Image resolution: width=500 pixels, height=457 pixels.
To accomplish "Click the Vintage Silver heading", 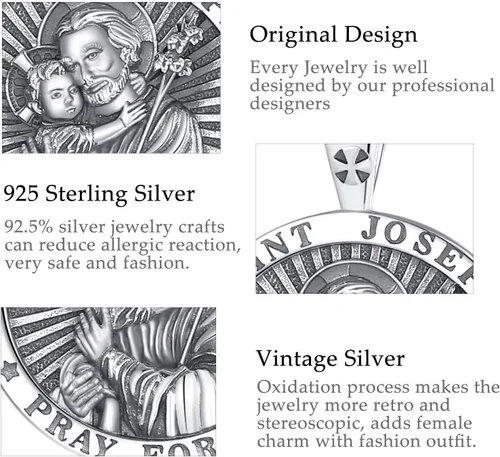I will point(330,359).
